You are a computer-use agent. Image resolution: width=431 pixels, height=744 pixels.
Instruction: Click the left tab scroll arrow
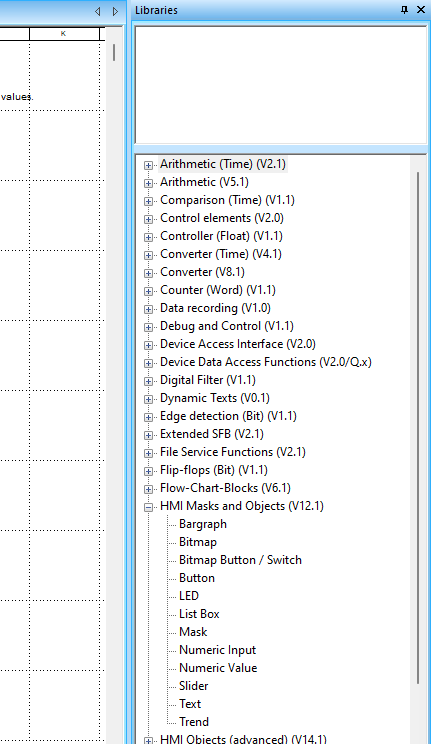98,11
